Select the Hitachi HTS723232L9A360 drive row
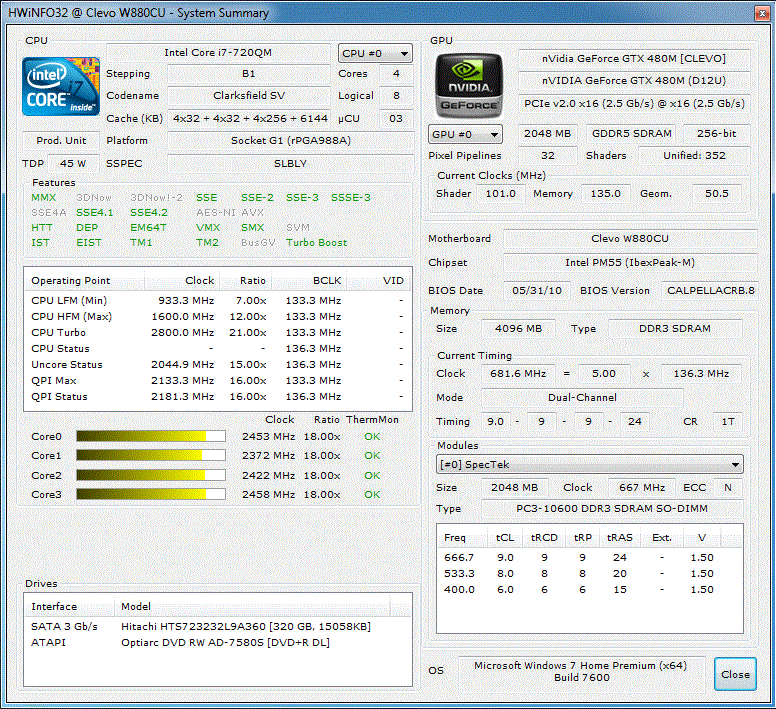This screenshot has height=709, width=776. (218, 626)
